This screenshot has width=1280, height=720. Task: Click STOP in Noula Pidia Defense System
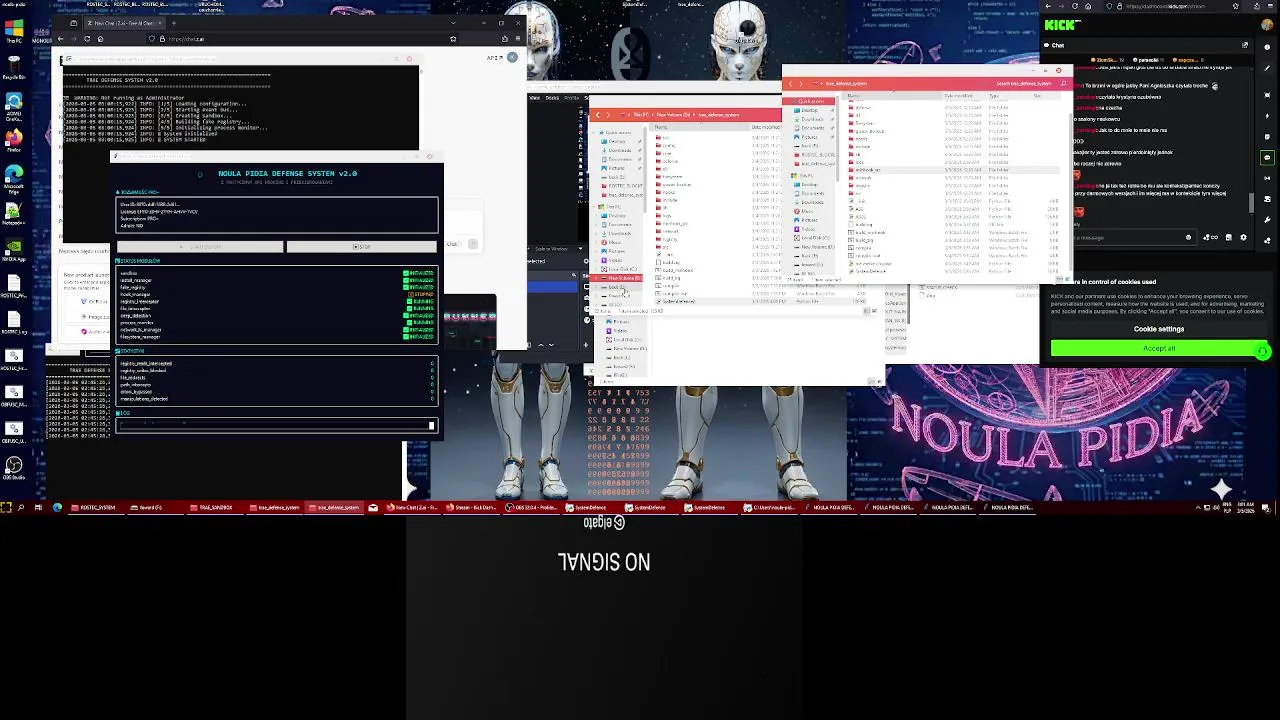coord(362,247)
